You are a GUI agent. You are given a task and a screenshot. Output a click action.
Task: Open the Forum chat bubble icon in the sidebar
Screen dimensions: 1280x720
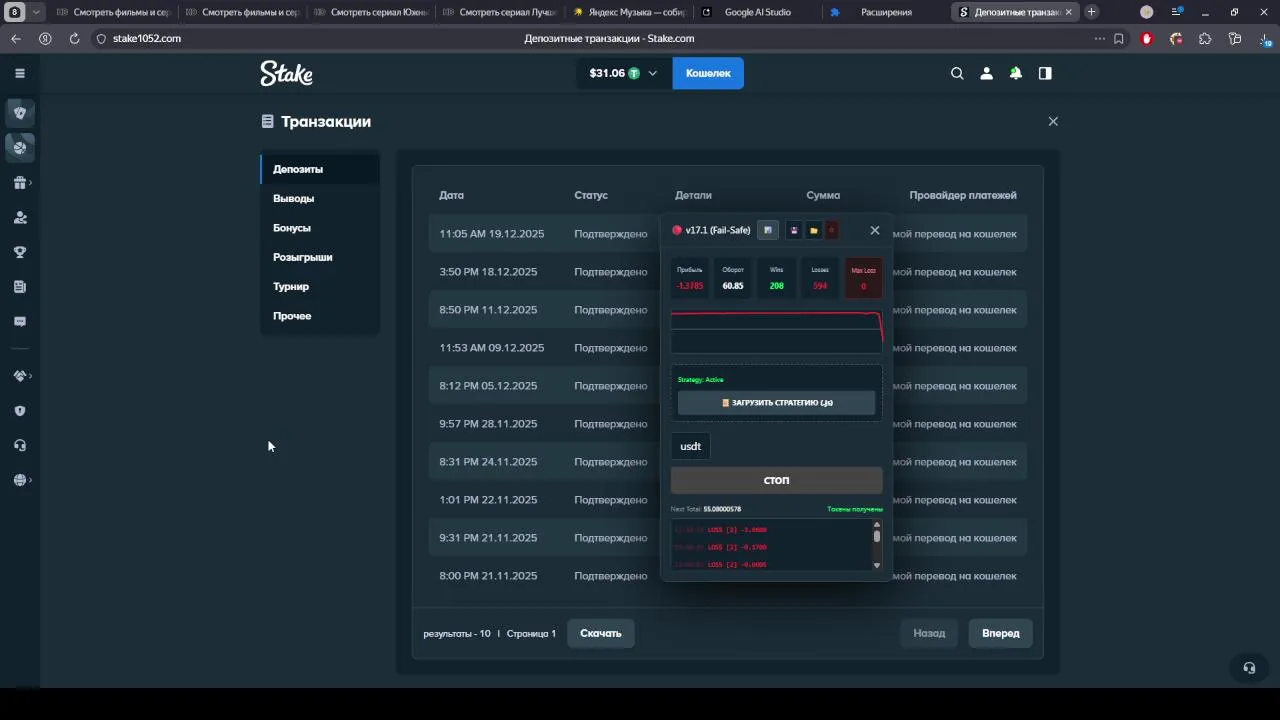[x=20, y=322]
